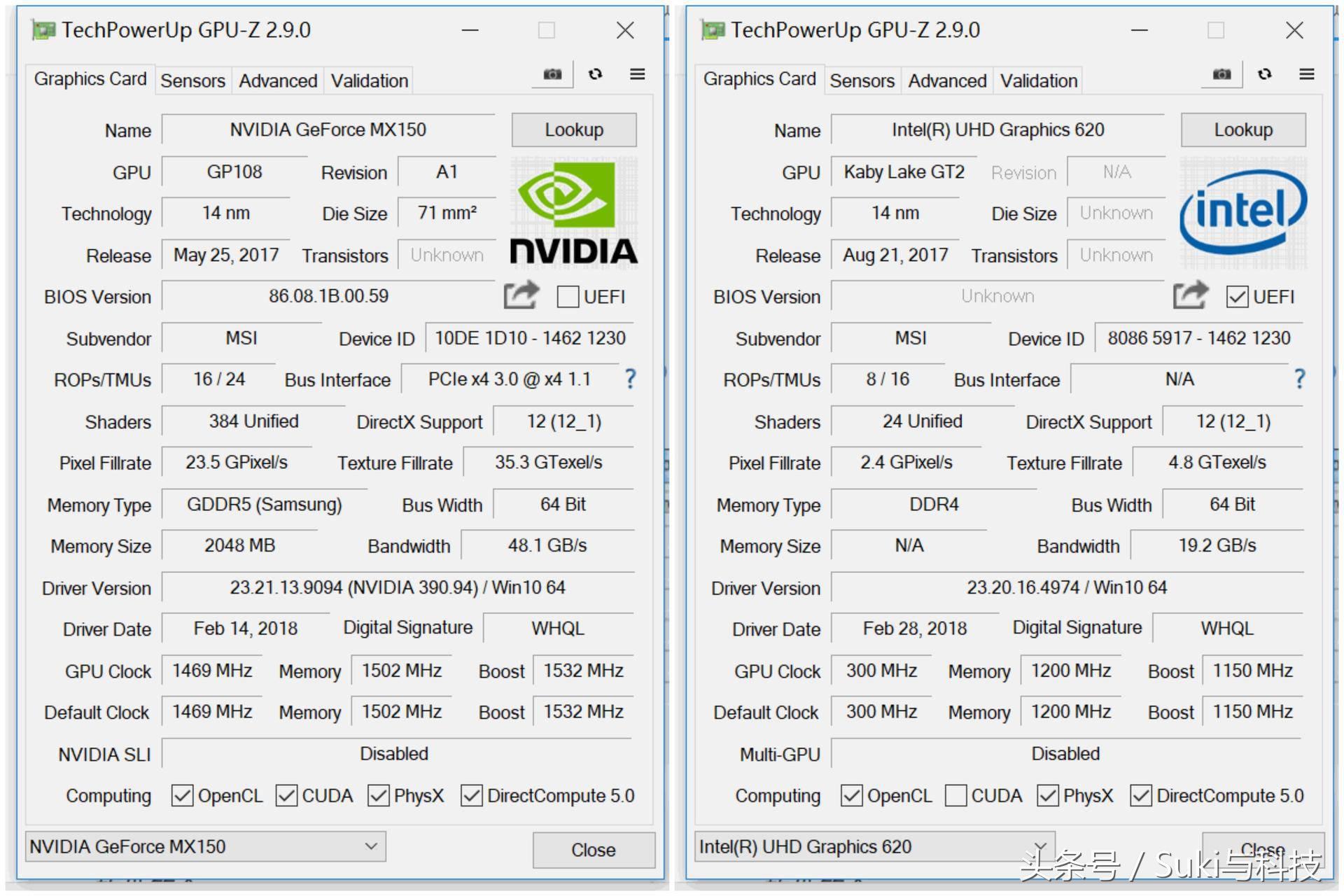This screenshot has width=1344, height=896.
Task: Toggle PhysX checkbox in Intel window
Action: (x=1047, y=796)
